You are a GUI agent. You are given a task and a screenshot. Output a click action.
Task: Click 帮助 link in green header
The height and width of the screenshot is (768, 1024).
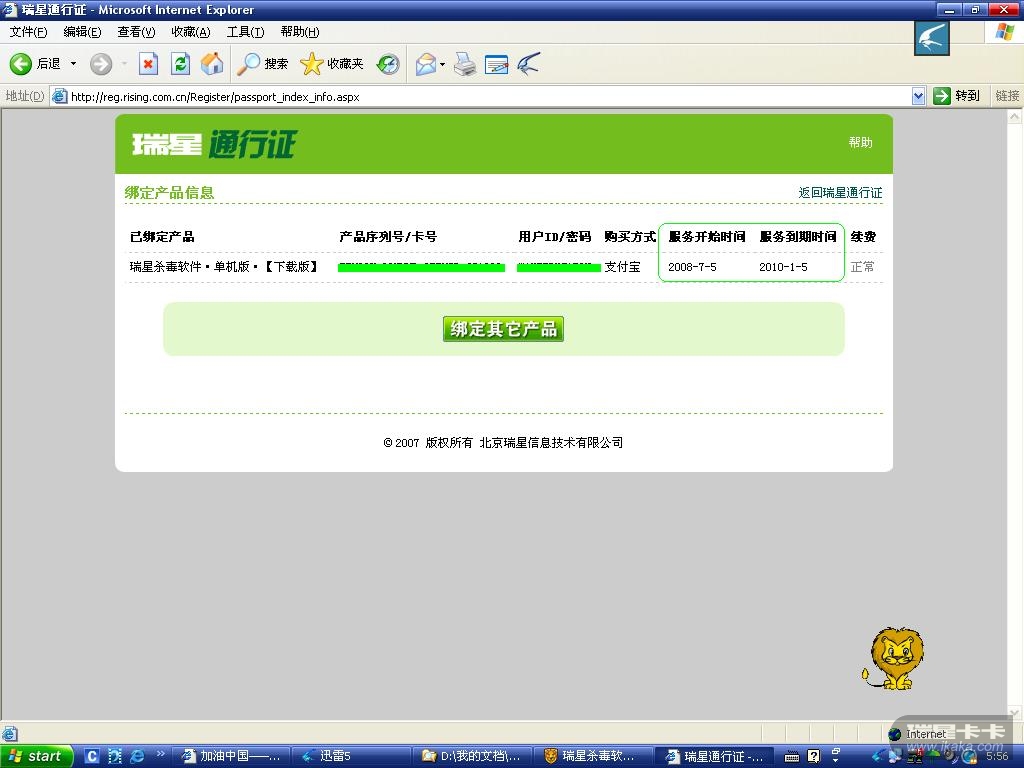[860, 142]
